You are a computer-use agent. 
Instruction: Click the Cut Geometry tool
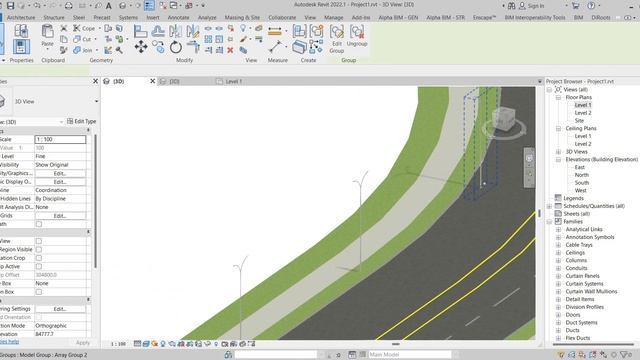point(82,39)
